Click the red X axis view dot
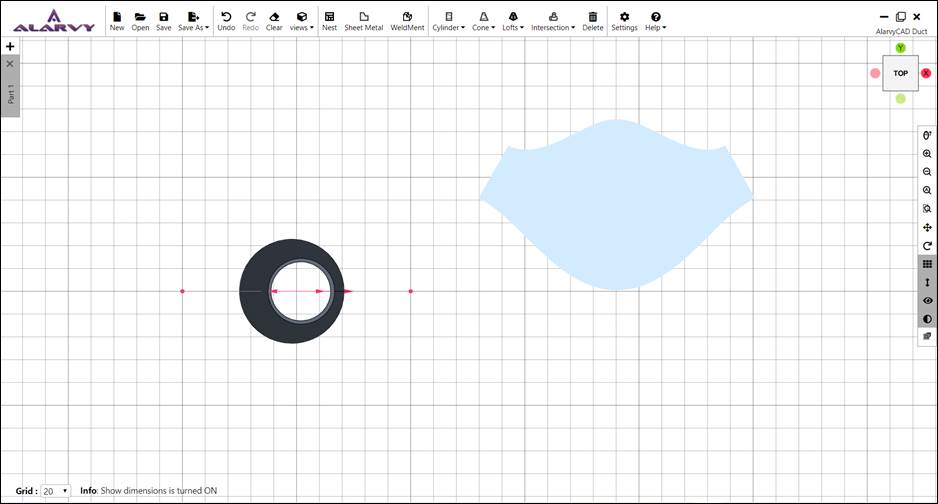The image size is (938, 504). pos(926,73)
